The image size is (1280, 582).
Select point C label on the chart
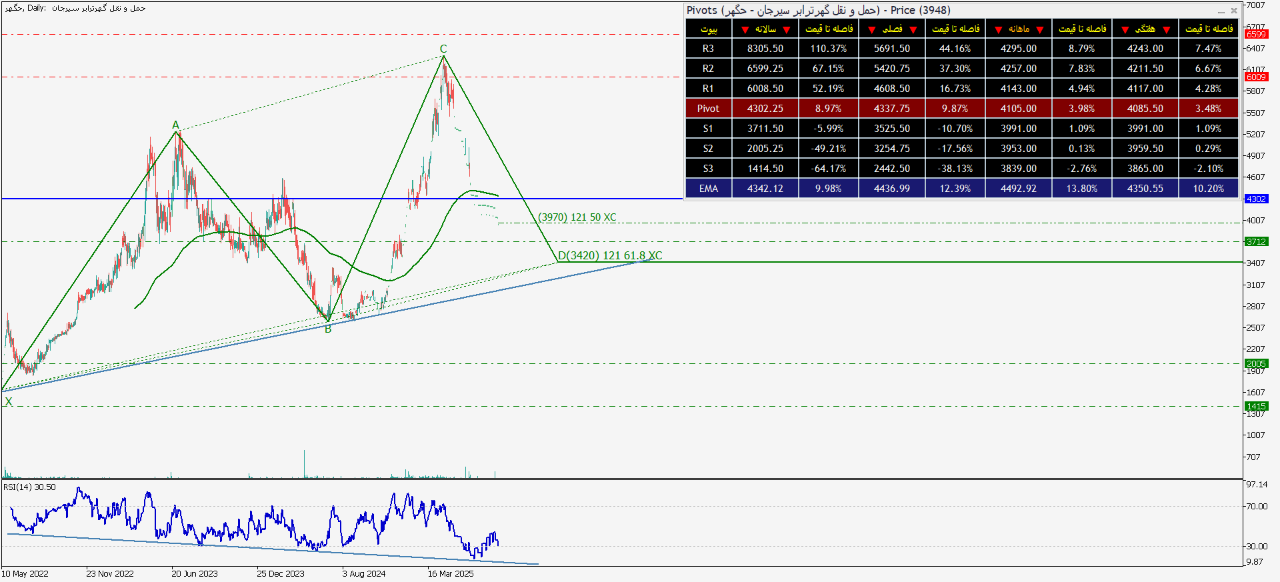(443, 48)
